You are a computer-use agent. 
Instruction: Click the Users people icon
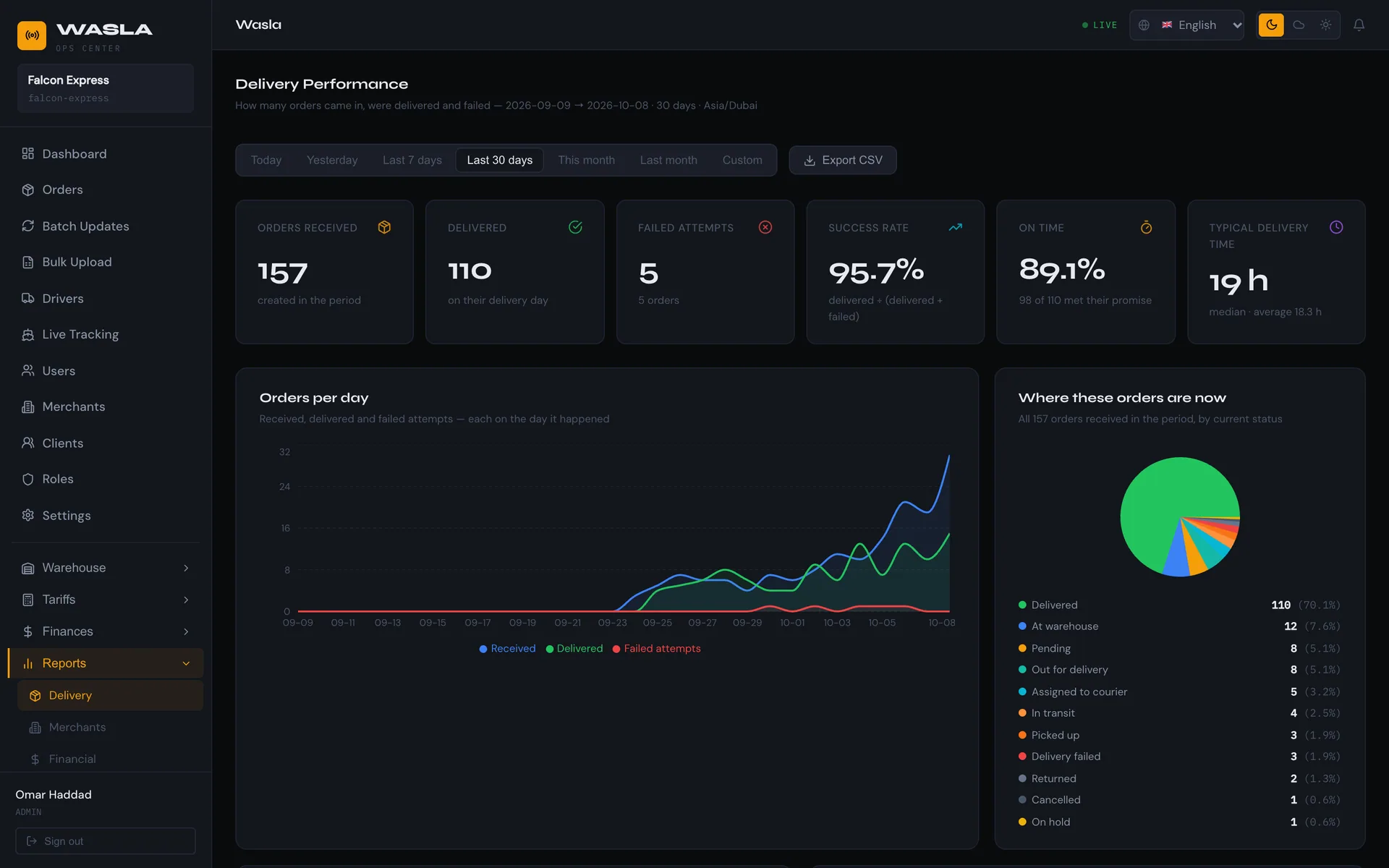tap(28, 370)
